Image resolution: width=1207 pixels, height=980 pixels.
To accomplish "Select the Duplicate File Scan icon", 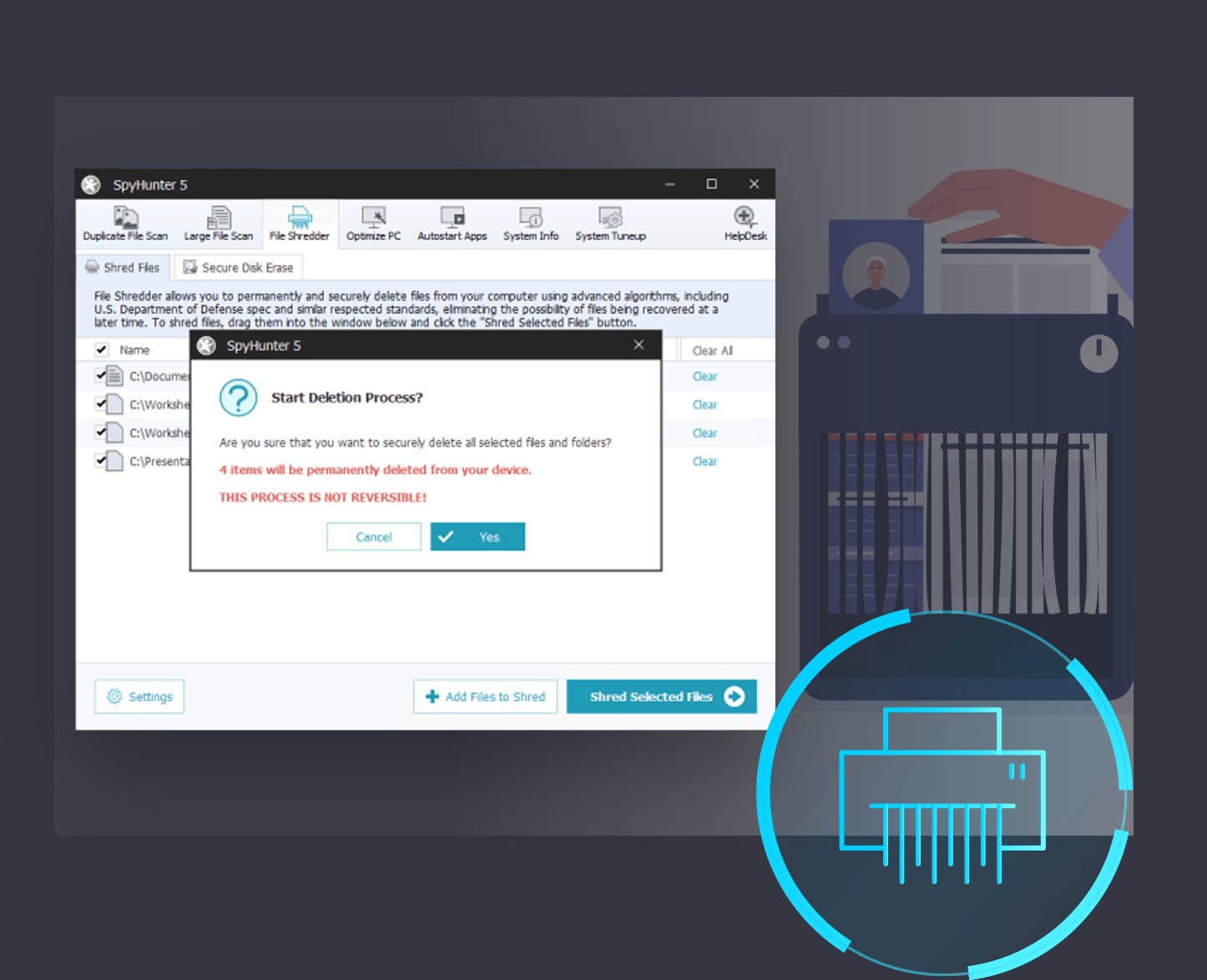I will pos(124,222).
